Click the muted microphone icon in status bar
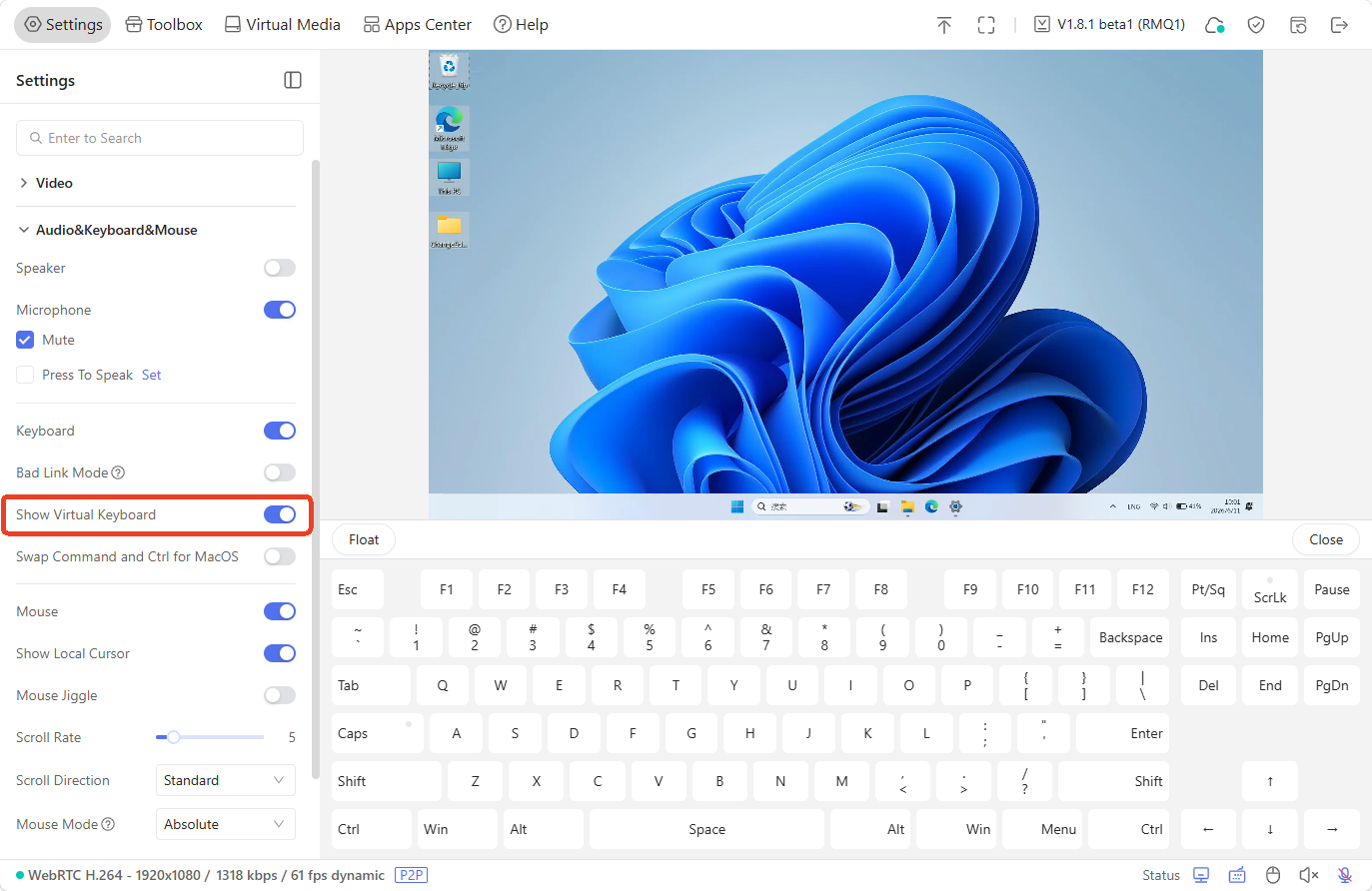1372x891 pixels. coord(1345,875)
